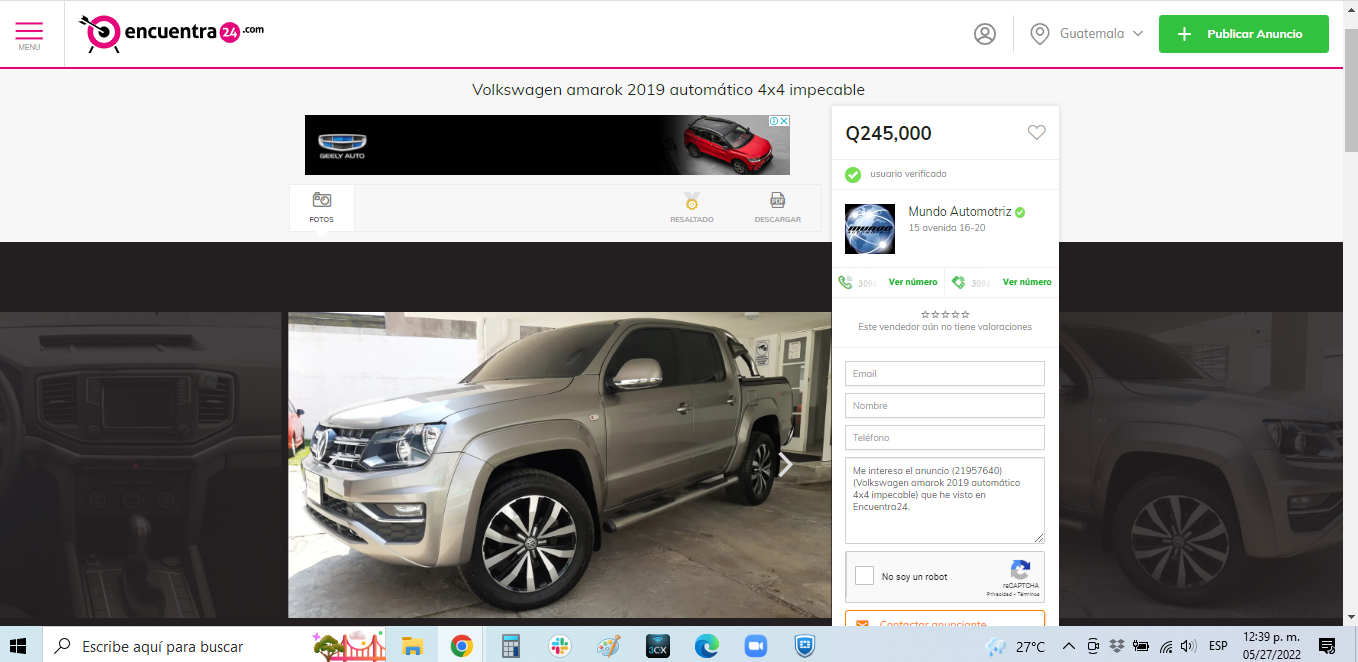
Task: Focus the Teléfono input field
Action: pyautogui.click(x=945, y=438)
